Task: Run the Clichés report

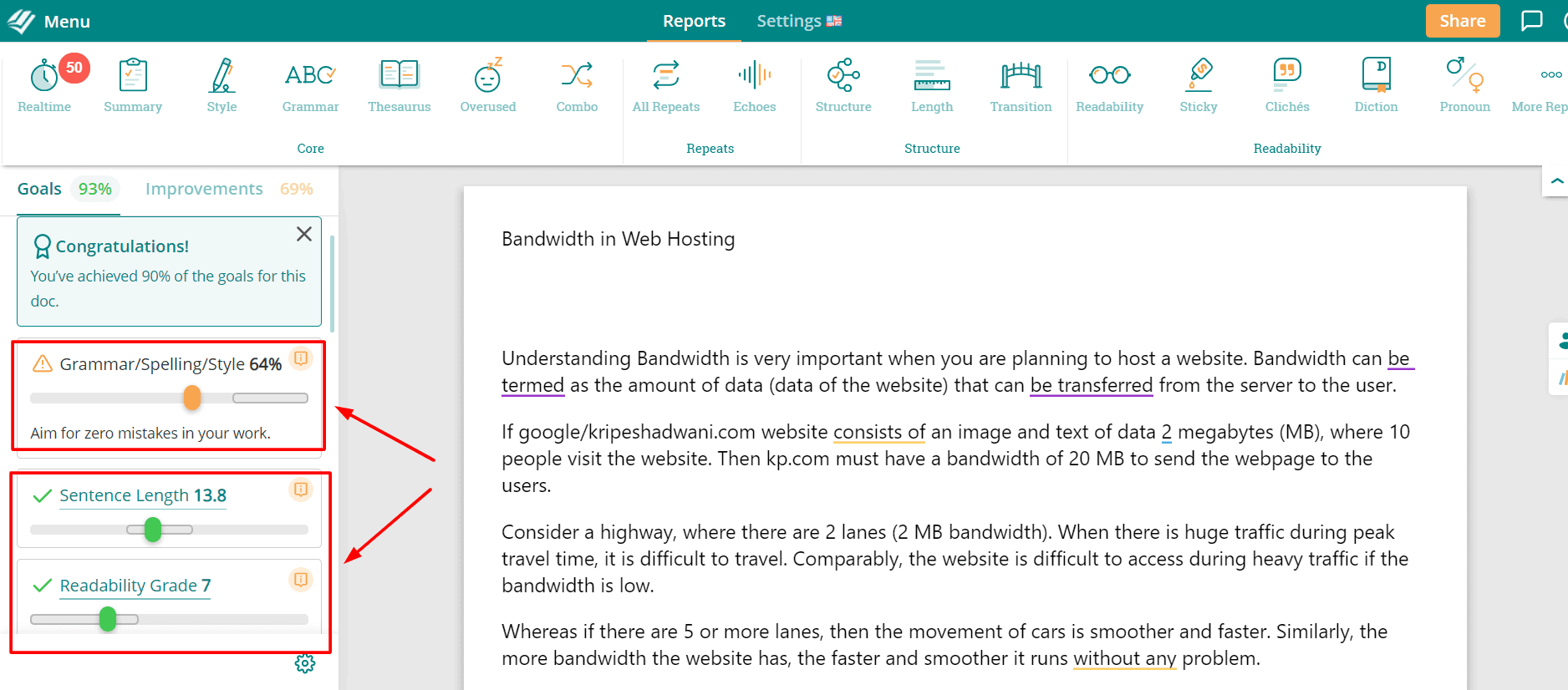Action: pyautogui.click(x=1287, y=84)
